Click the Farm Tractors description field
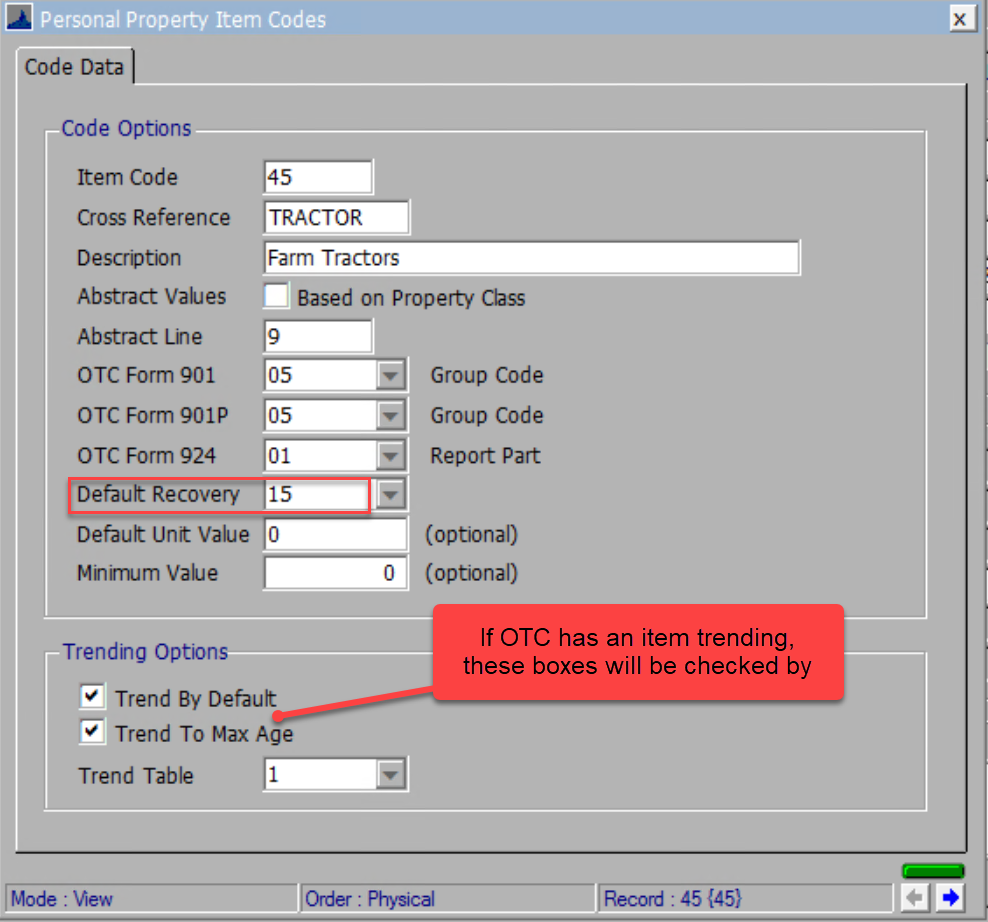Viewport: 988px width, 922px height. point(530,257)
